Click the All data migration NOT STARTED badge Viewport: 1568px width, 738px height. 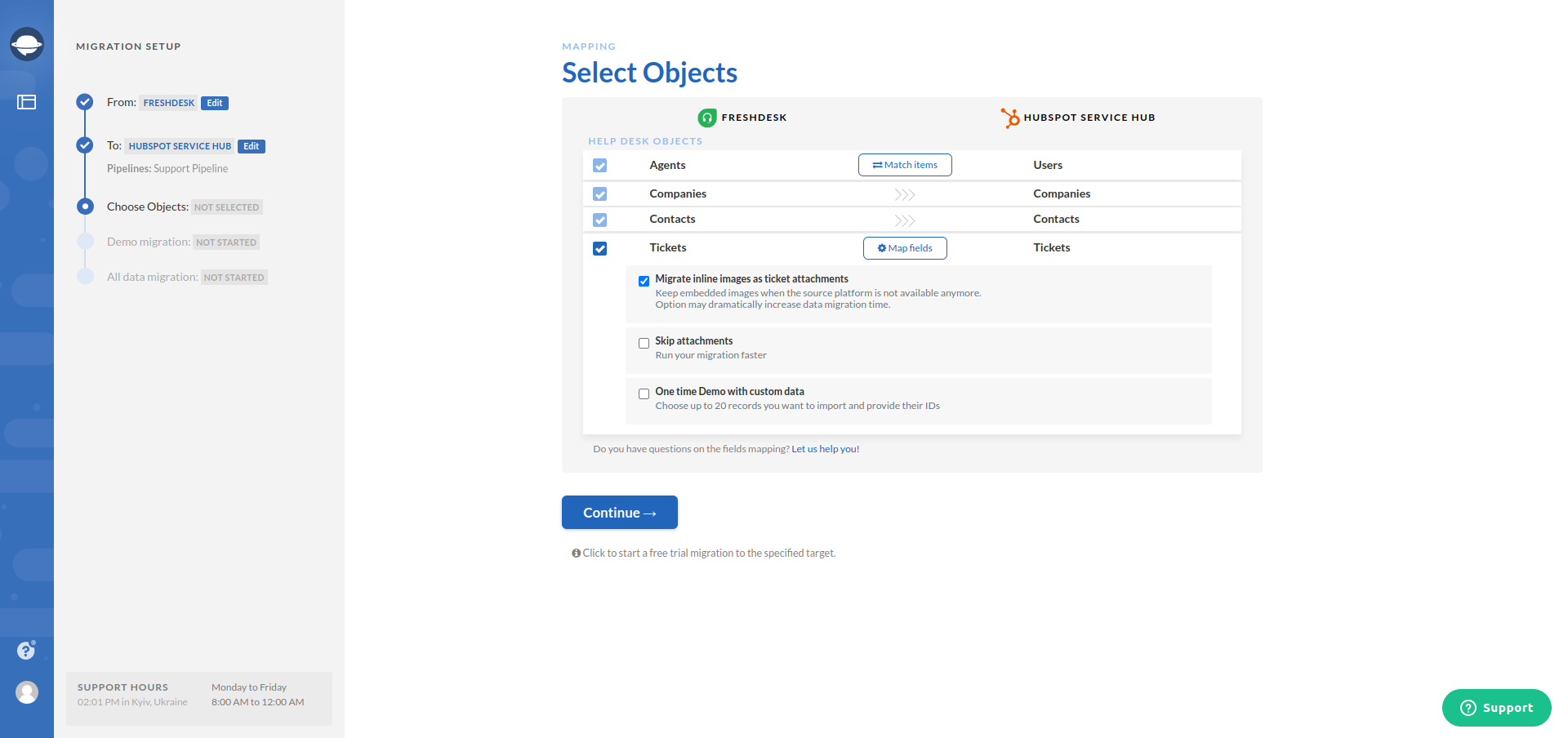point(234,278)
